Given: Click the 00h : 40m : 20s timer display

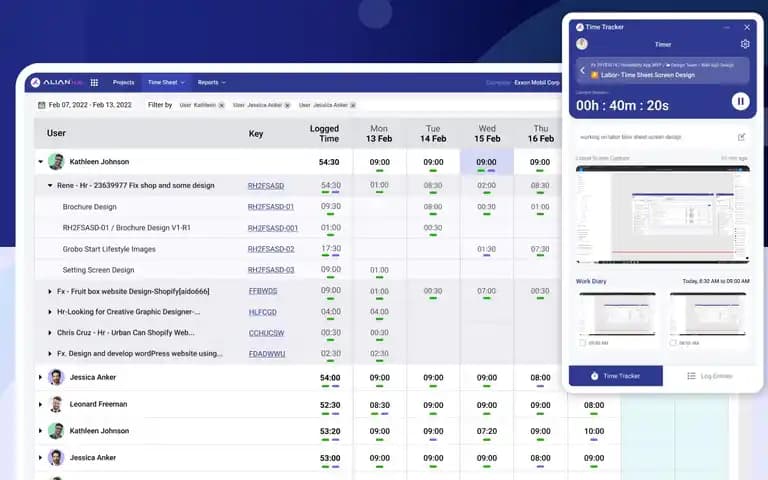Looking at the screenshot, I should (x=622, y=105).
